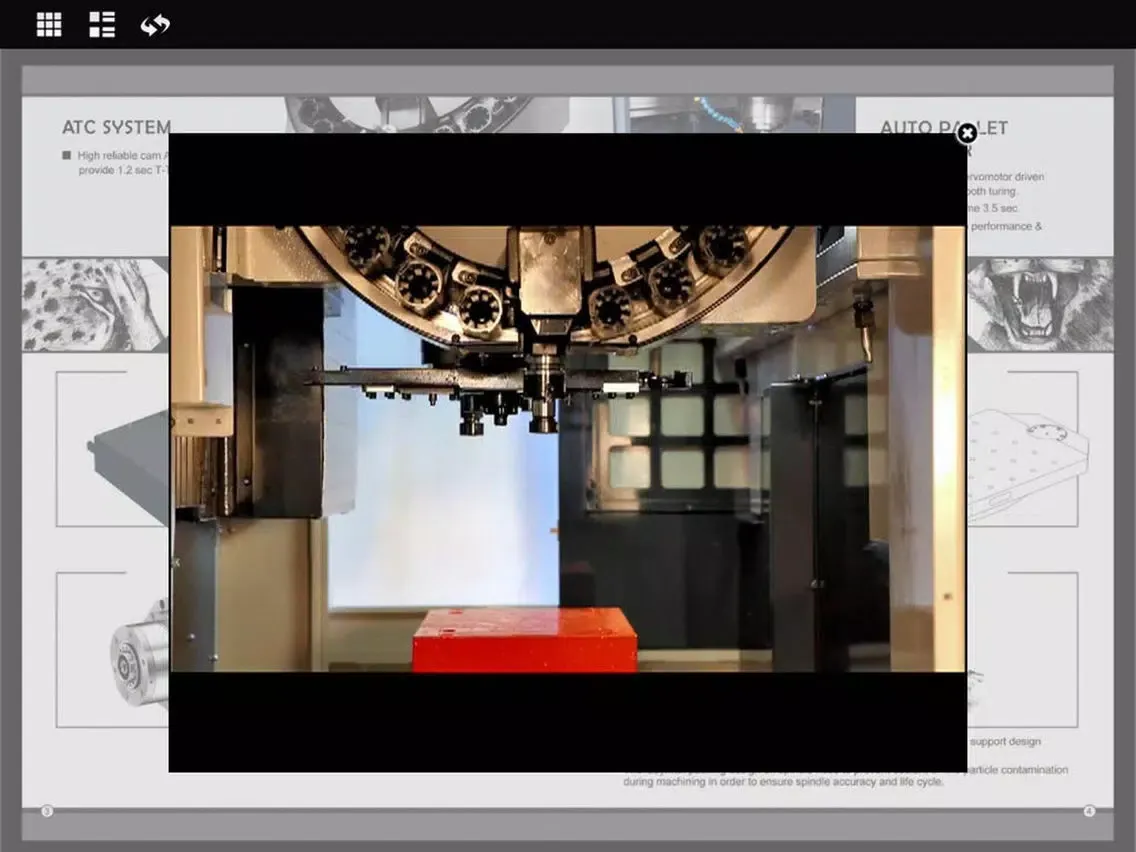The width and height of the screenshot is (1136, 852).
Task: Click the "High reliable cam" bullet text
Action: coord(122,155)
